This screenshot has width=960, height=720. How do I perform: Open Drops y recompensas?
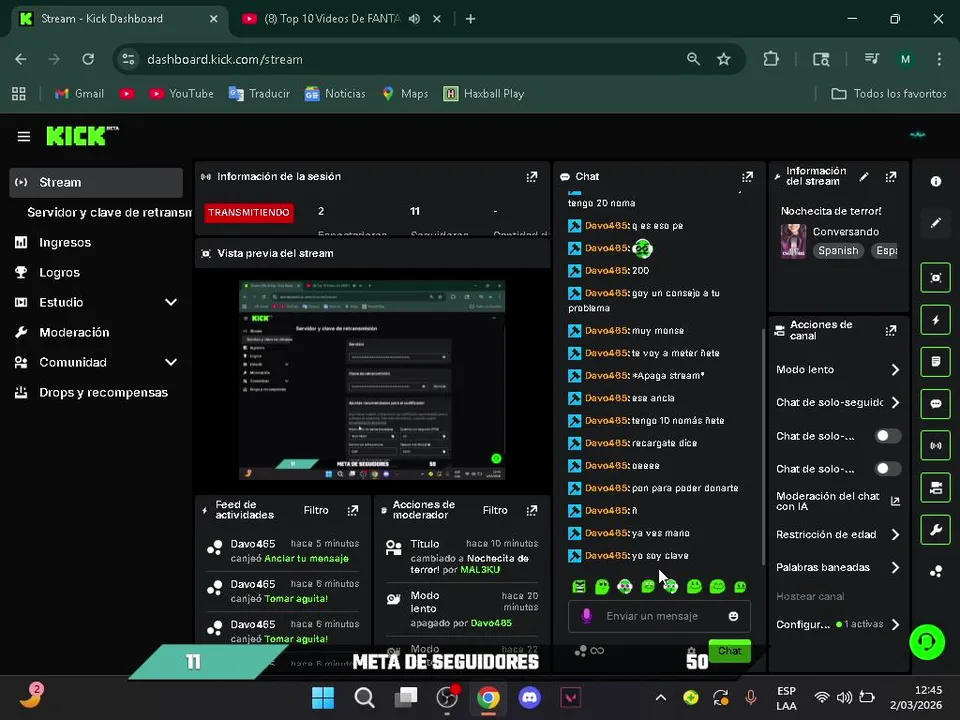click(x=103, y=392)
